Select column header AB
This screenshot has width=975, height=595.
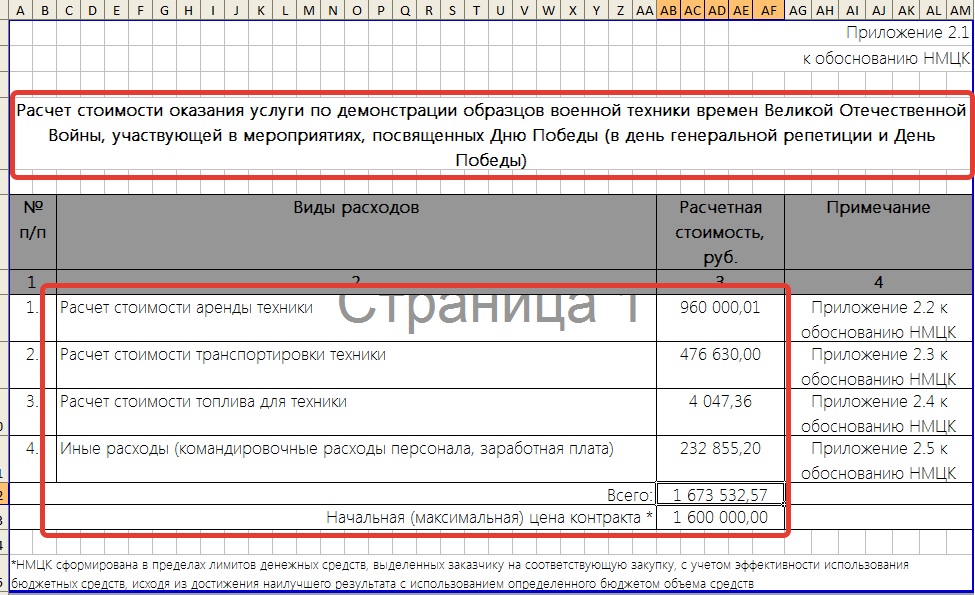[669, 10]
